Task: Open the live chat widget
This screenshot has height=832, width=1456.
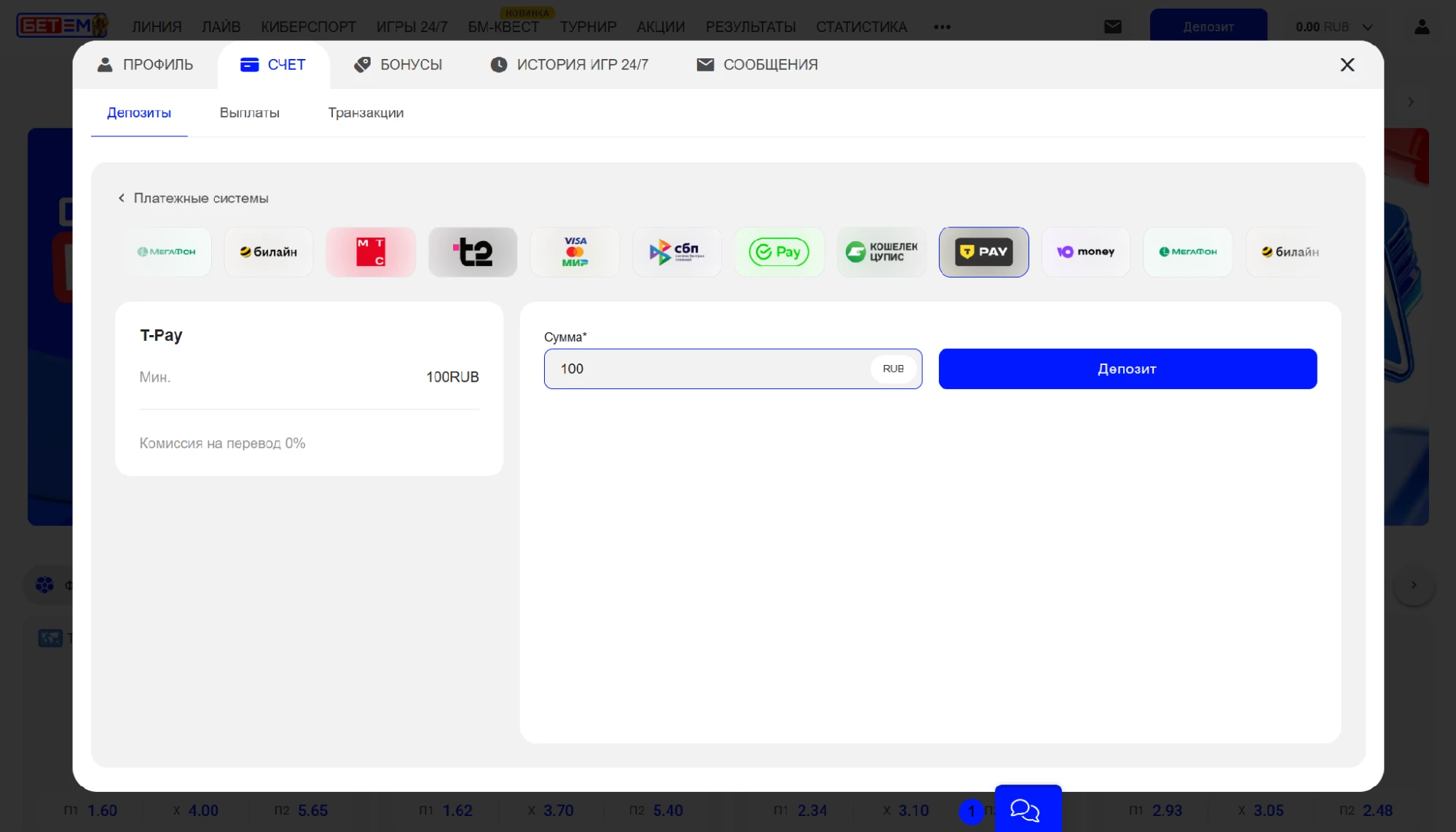Action: point(1028,809)
